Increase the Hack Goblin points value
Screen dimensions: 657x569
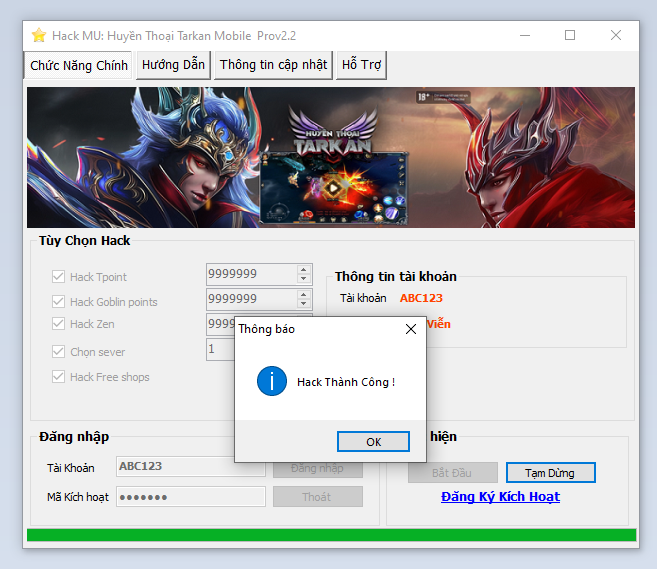pos(304,295)
